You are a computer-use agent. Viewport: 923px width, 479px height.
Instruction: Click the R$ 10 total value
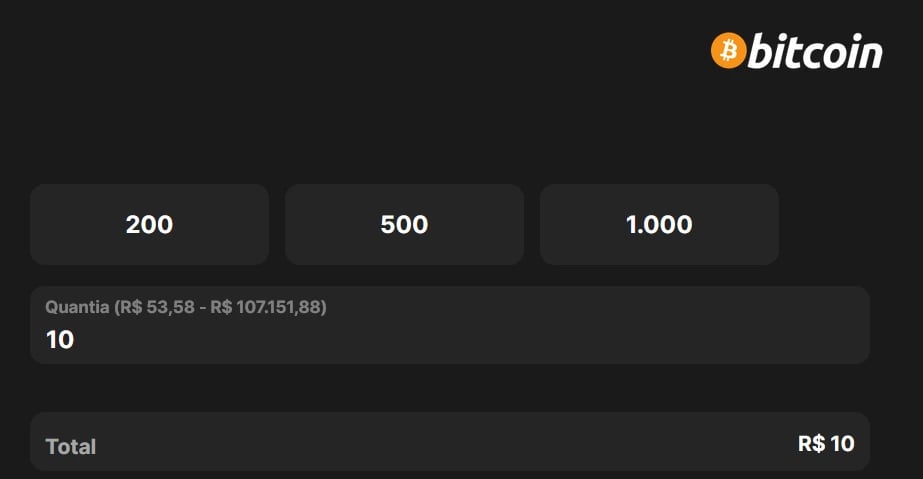(x=826, y=444)
